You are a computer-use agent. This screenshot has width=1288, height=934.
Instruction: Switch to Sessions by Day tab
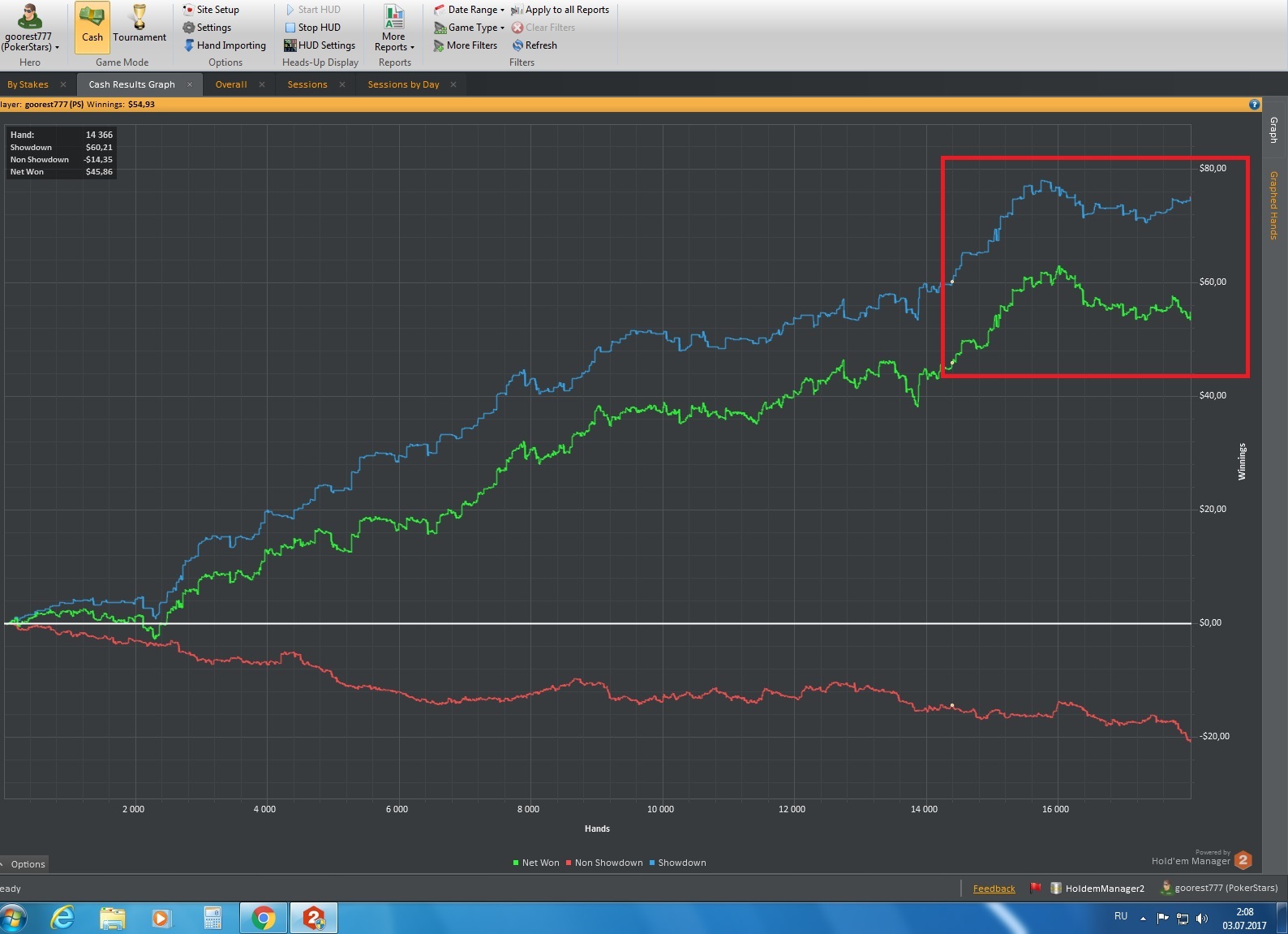tap(403, 84)
